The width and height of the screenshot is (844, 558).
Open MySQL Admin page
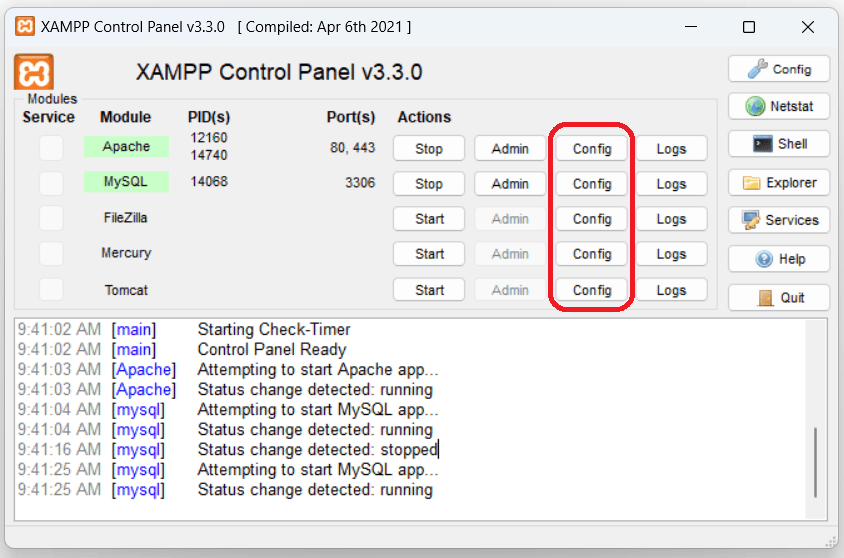510,183
